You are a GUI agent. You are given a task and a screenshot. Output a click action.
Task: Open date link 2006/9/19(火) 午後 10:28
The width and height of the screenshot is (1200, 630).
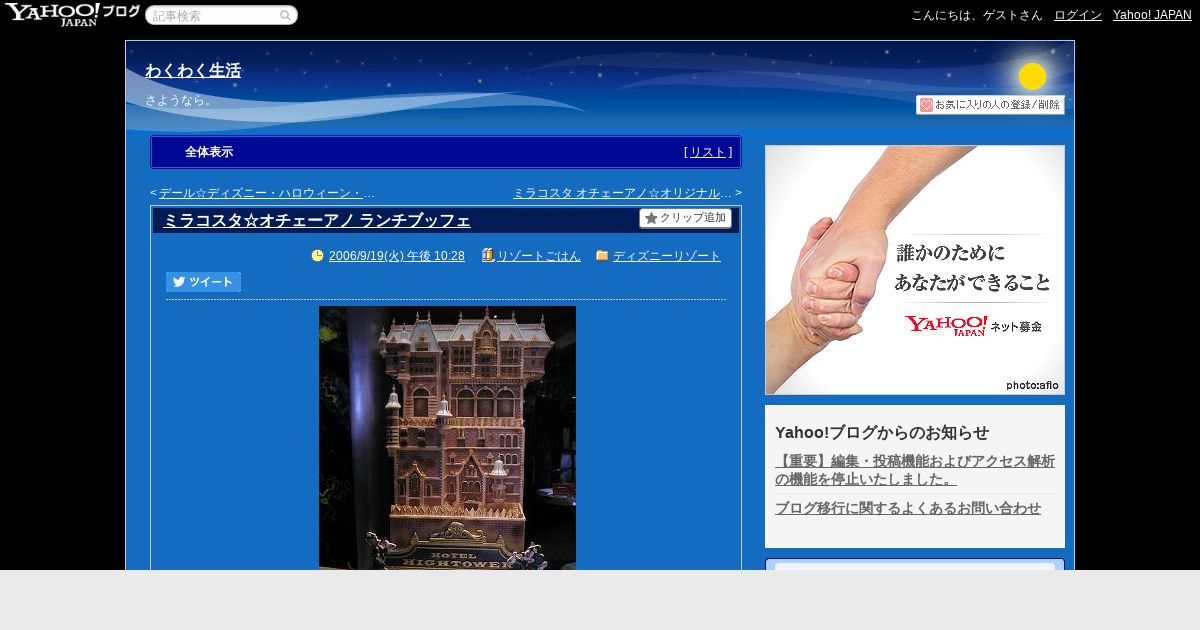coord(397,256)
